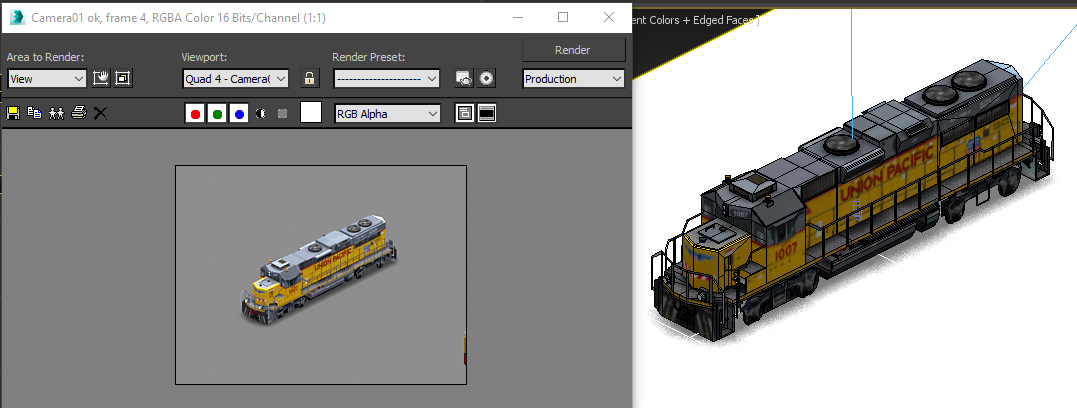Toggle the green channel display

tap(217, 114)
